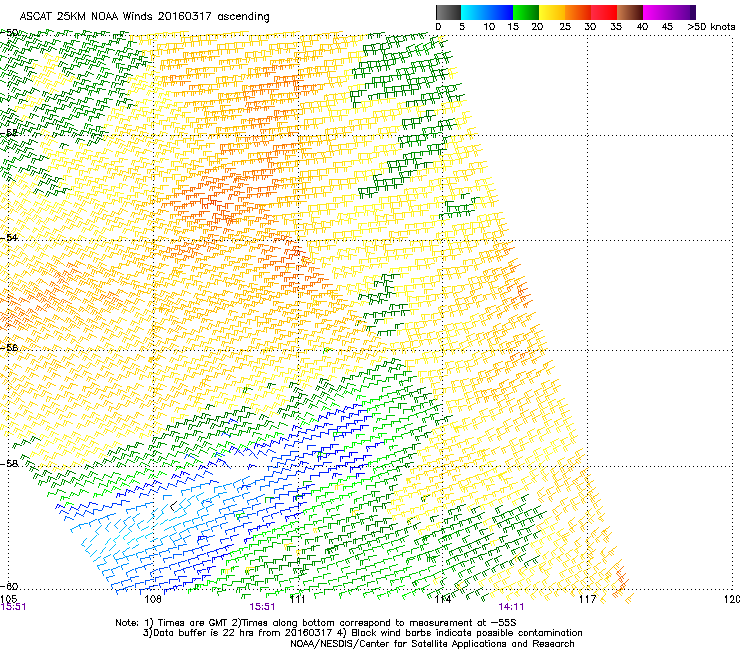The width and height of the screenshot is (740, 650).
Task: Click the 111 longitude axis label
Action: pyautogui.click(x=298, y=599)
